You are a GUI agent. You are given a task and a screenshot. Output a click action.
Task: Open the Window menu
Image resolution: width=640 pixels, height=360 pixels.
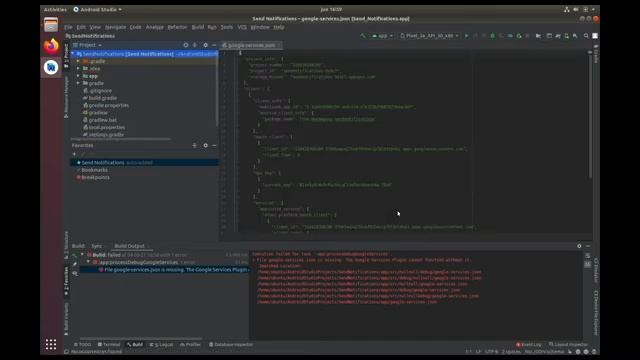point(260,27)
